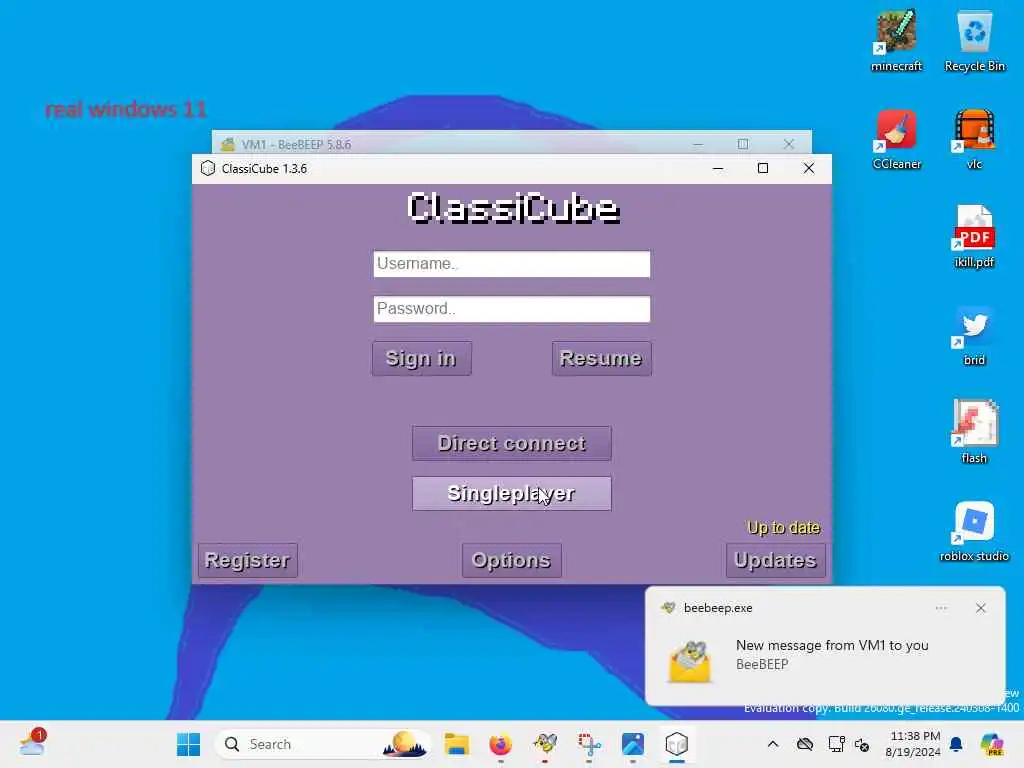Close the ClassiCube window
This screenshot has width=1024, height=768.
pyautogui.click(x=808, y=168)
